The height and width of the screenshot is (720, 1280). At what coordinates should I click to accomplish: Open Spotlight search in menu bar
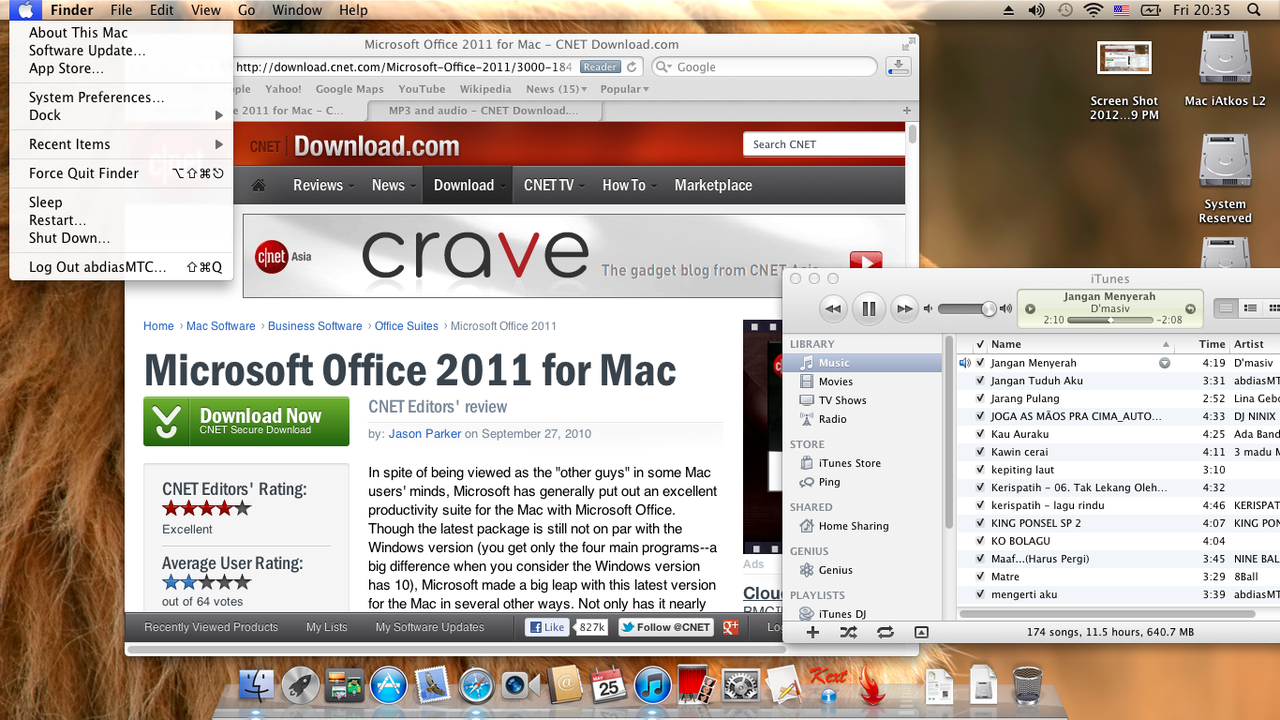pos(1254,10)
